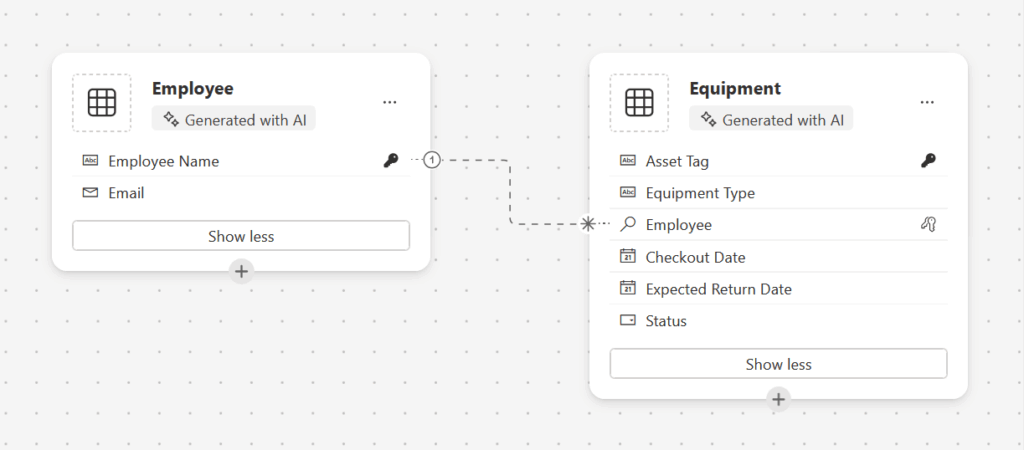Click the choice icon for Status column

628,321
